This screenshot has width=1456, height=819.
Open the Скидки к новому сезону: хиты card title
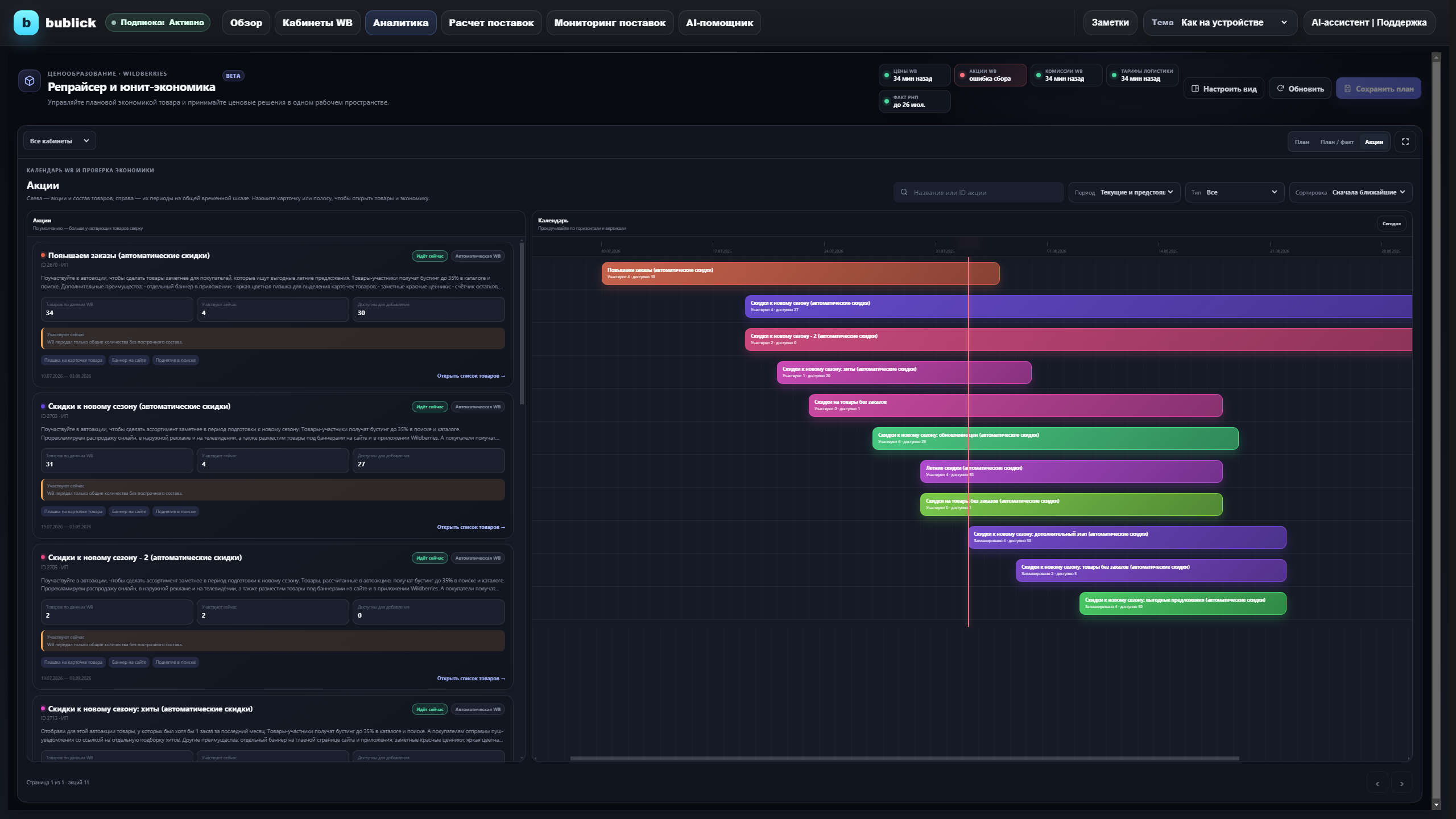point(150,709)
